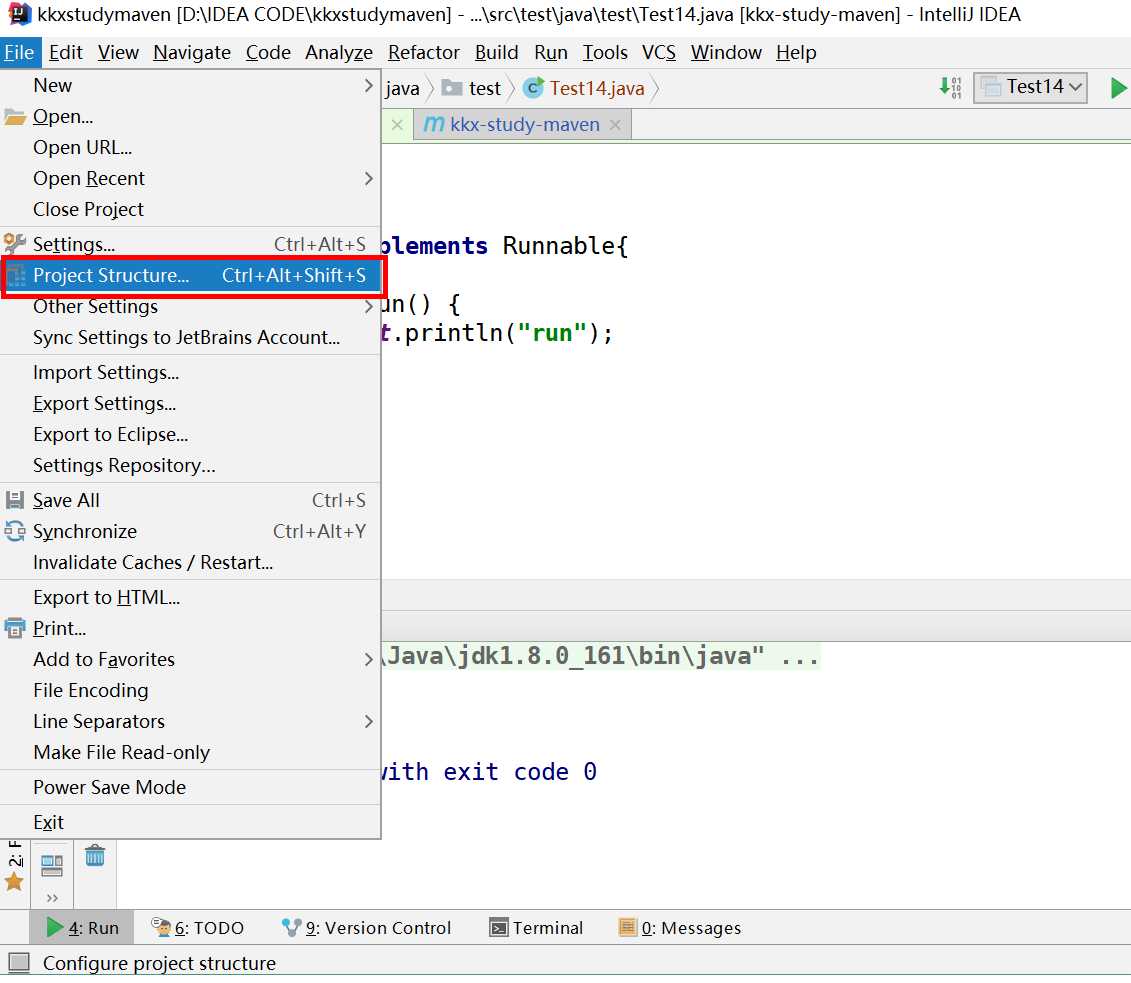Choose Export to HTML...

[190, 597]
